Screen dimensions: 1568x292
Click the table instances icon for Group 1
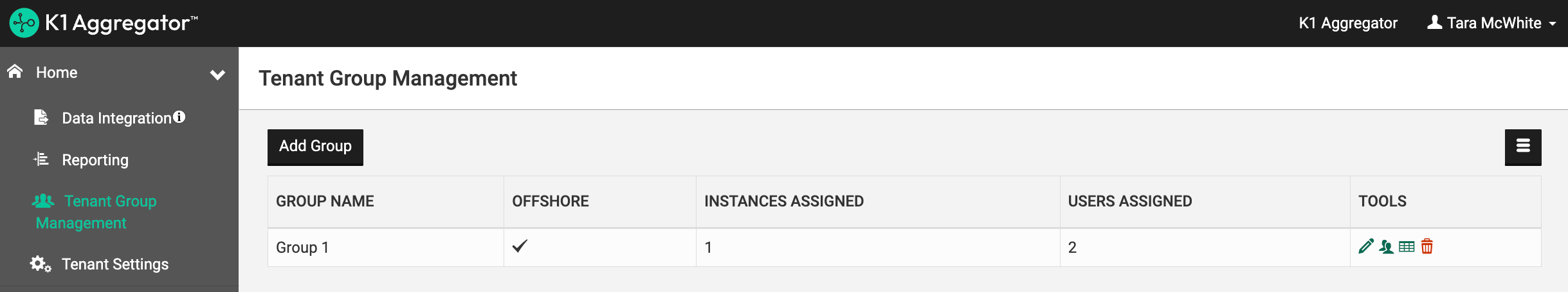(1407, 246)
